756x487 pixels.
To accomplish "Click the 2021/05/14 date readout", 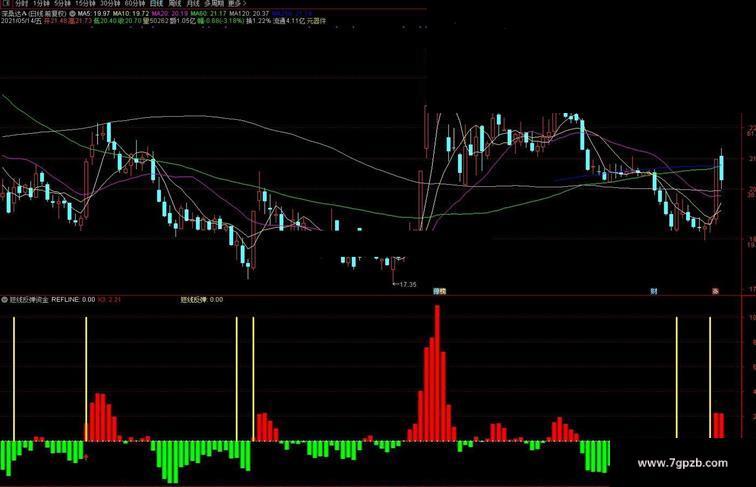I will (x=22, y=21).
